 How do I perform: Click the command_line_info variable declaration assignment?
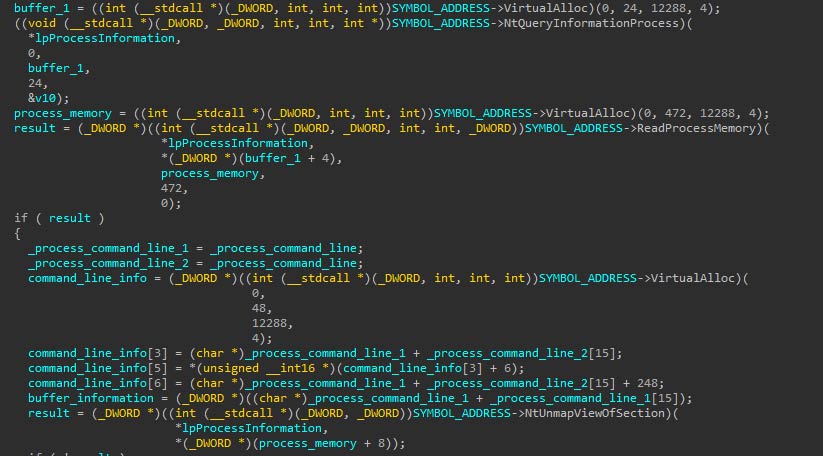(x=87, y=278)
